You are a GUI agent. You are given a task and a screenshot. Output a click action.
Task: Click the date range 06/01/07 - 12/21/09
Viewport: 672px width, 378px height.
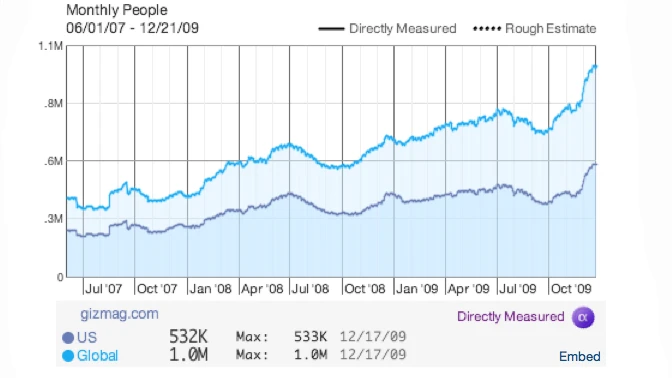pyautogui.click(x=132, y=28)
